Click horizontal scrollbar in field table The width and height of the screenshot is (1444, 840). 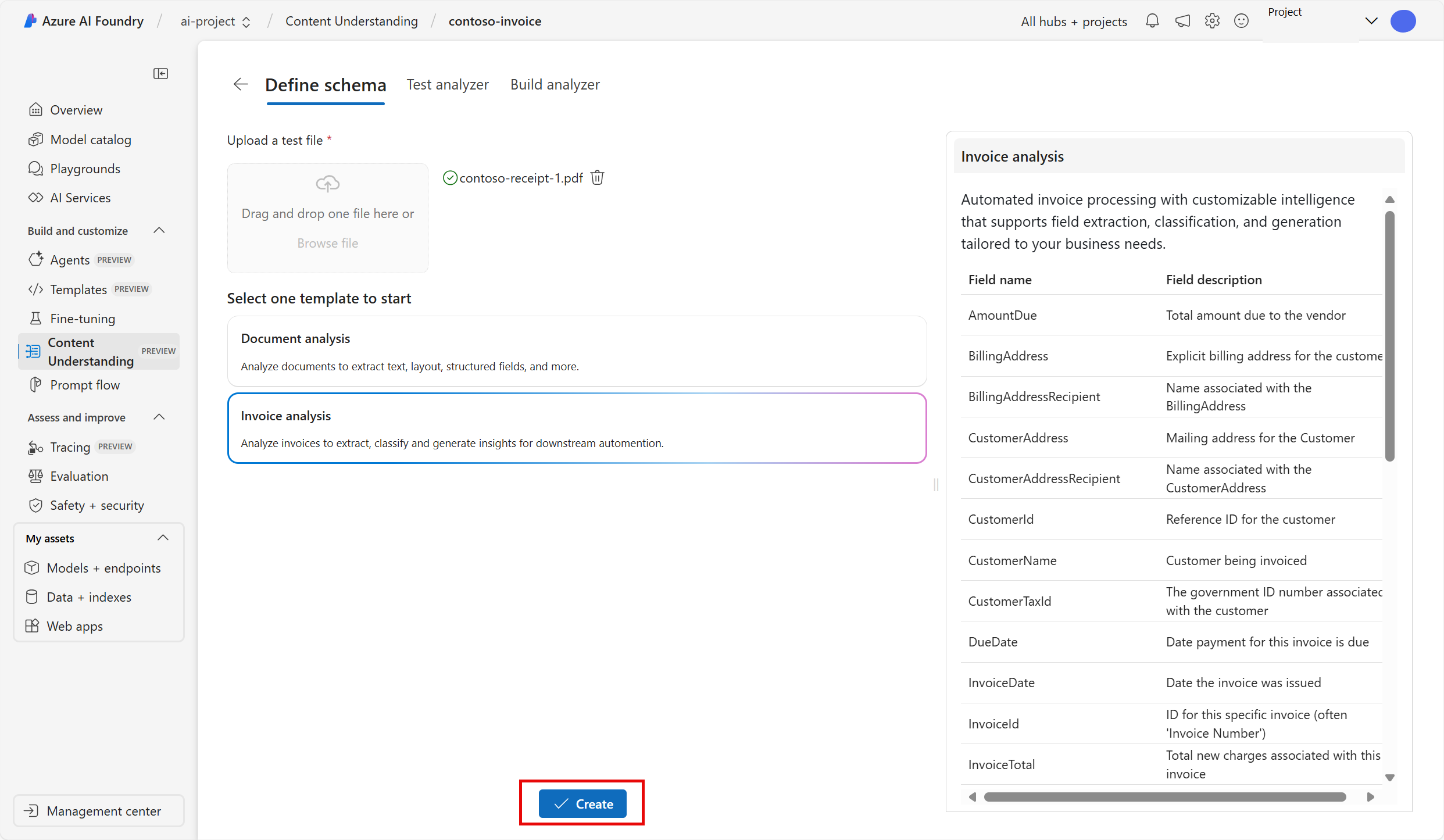pos(1165,797)
